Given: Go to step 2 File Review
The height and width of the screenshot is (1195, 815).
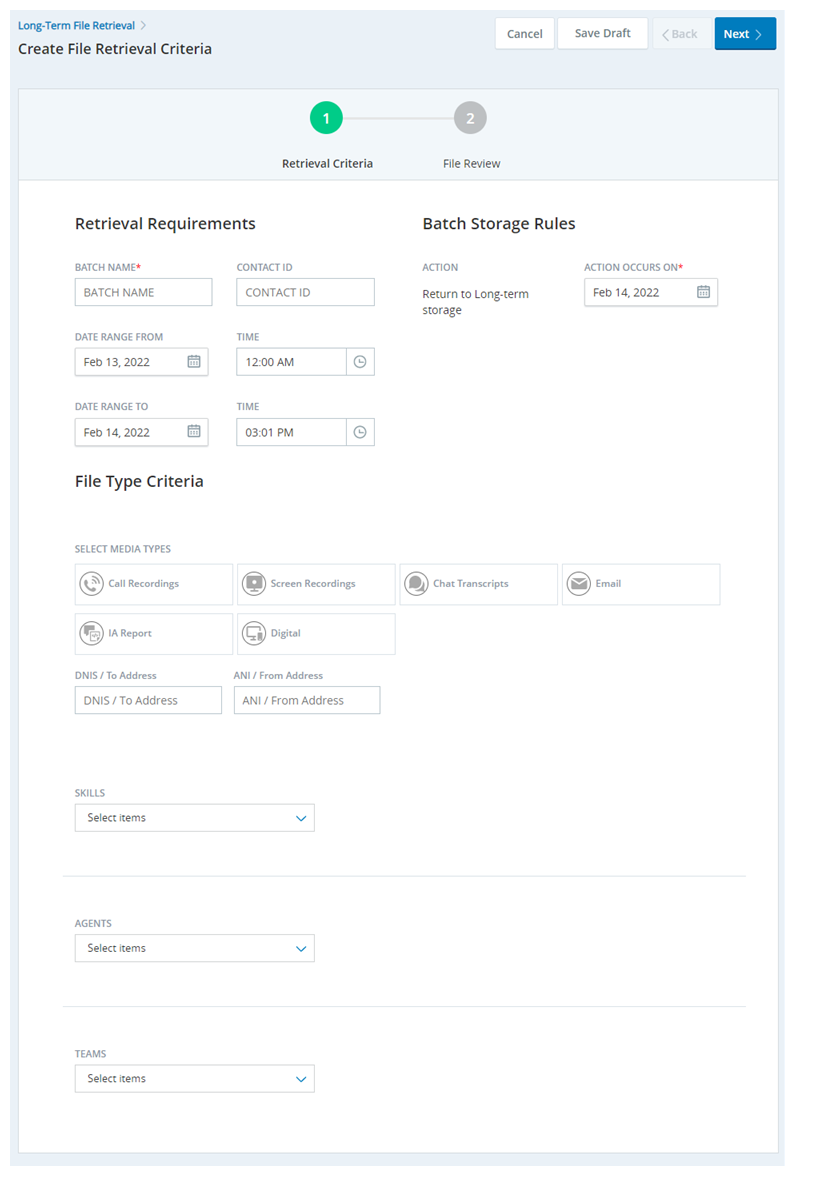Looking at the screenshot, I should click(x=470, y=118).
